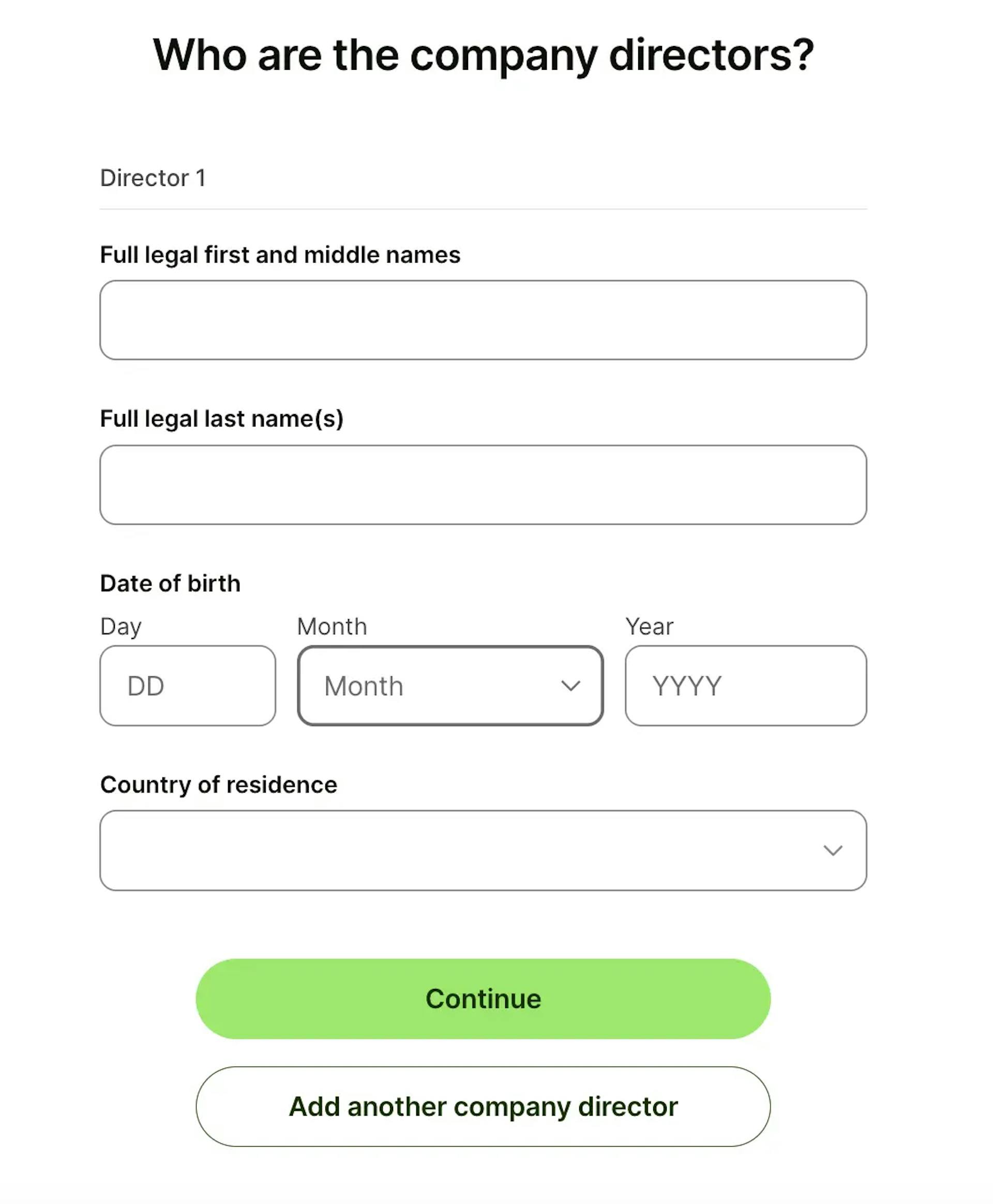The width and height of the screenshot is (993, 1204).
Task: Click the chevron arrow in the Month selector
Action: coord(570,685)
